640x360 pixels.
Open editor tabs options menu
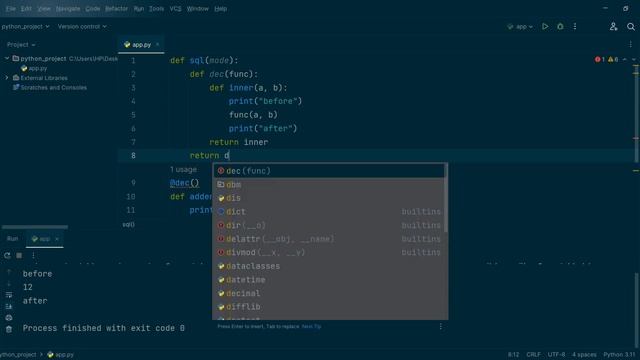(630, 44)
